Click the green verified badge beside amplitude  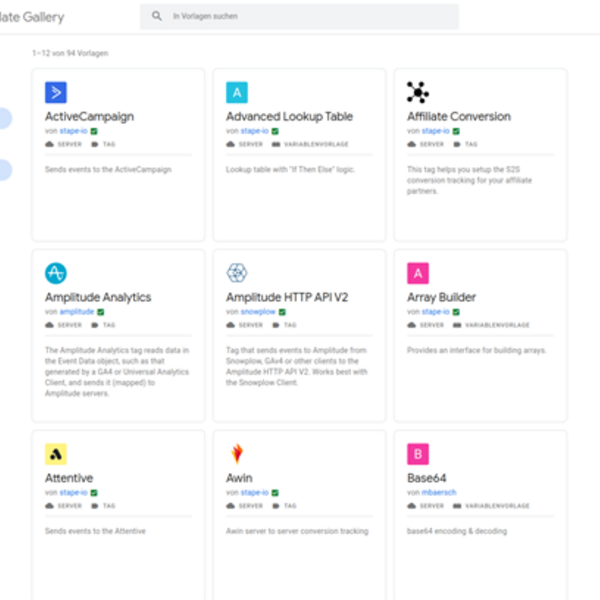[x=100, y=312]
